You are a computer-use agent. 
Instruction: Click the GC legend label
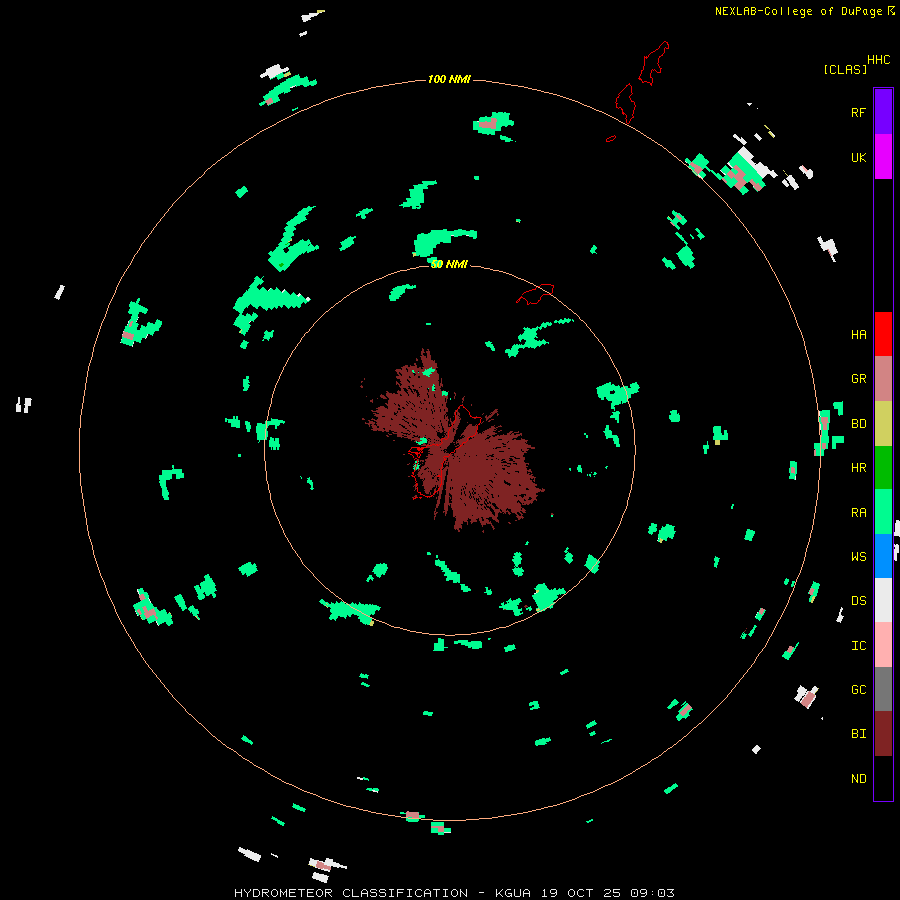[x=858, y=690]
